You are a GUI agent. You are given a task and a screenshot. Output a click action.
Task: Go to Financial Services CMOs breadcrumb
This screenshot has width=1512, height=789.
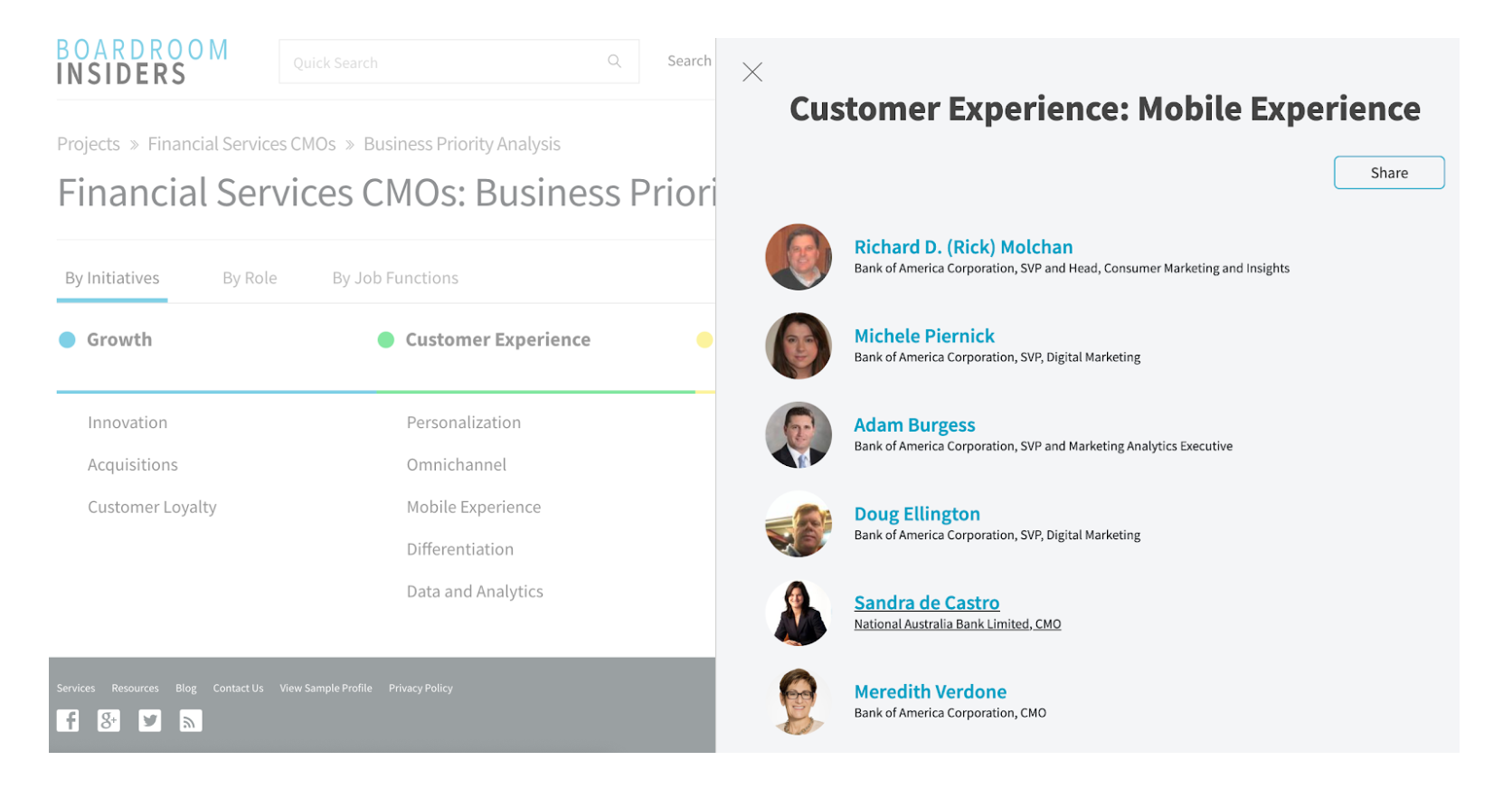(x=241, y=144)
